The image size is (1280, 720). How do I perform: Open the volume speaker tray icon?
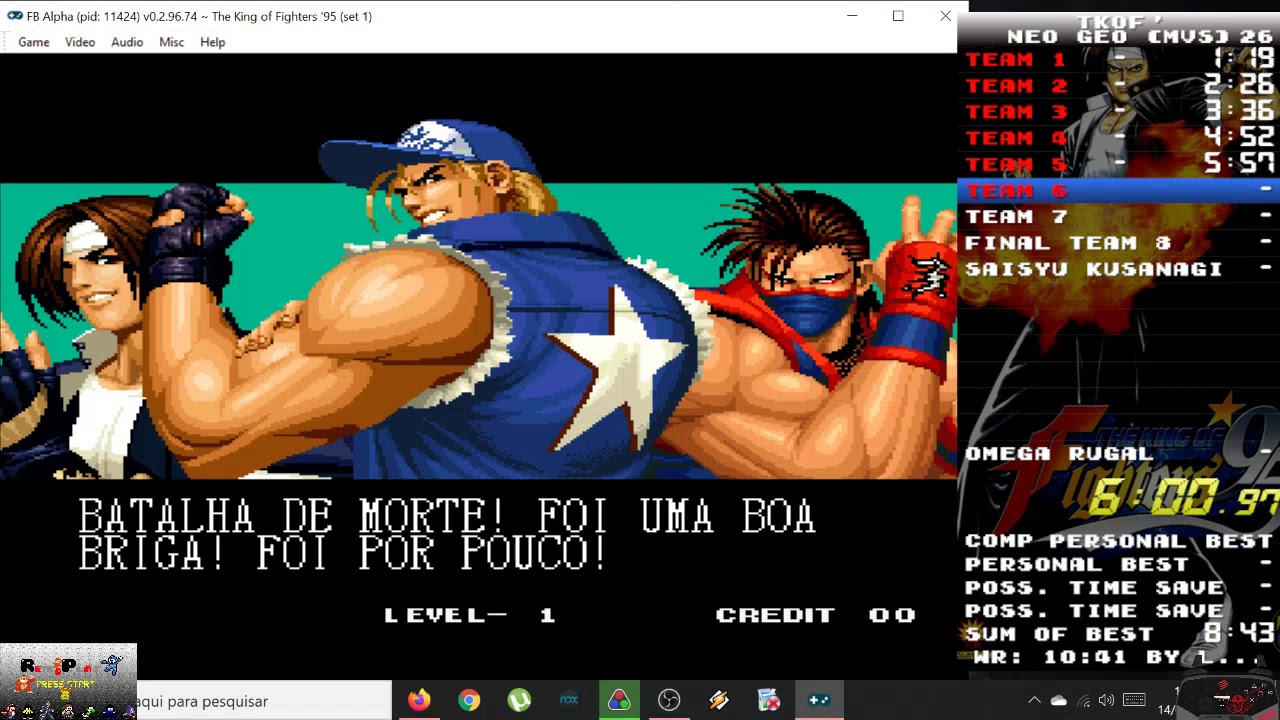1107,700
